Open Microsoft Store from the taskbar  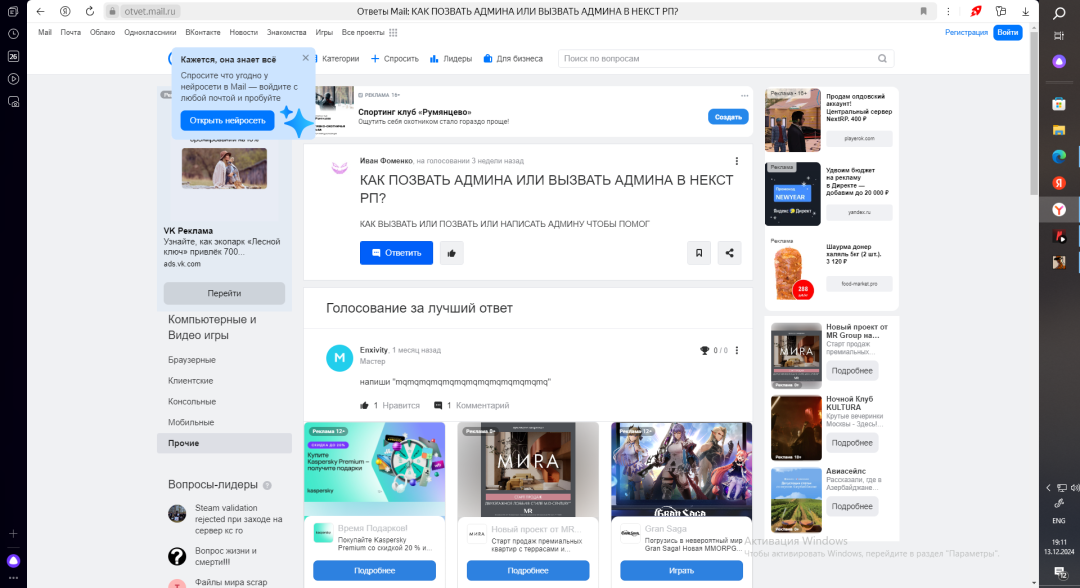(1059, 104)
